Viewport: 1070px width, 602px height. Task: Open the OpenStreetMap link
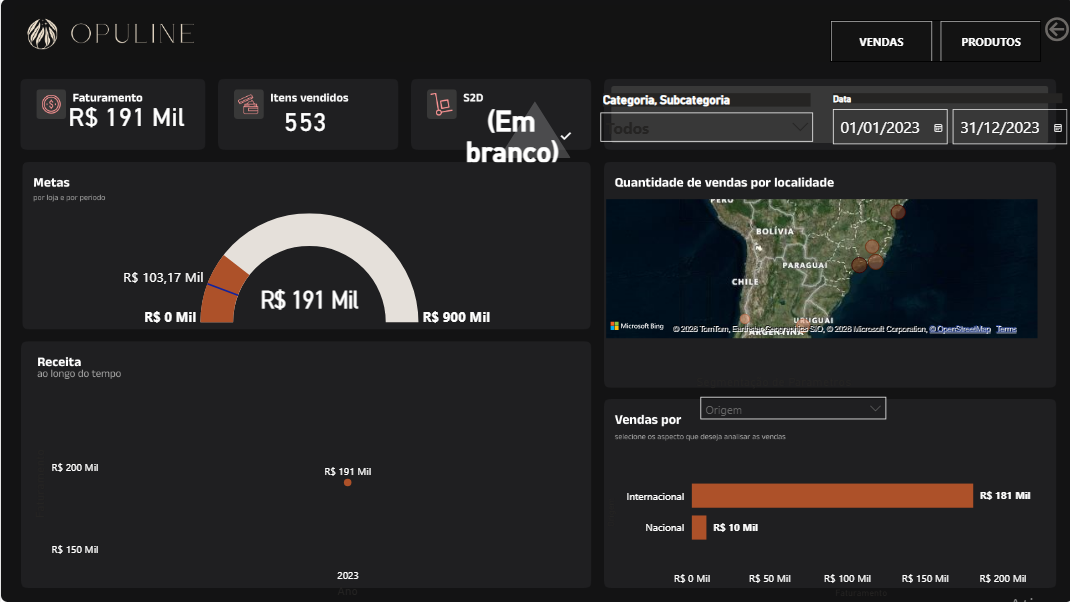coord(960,329)
